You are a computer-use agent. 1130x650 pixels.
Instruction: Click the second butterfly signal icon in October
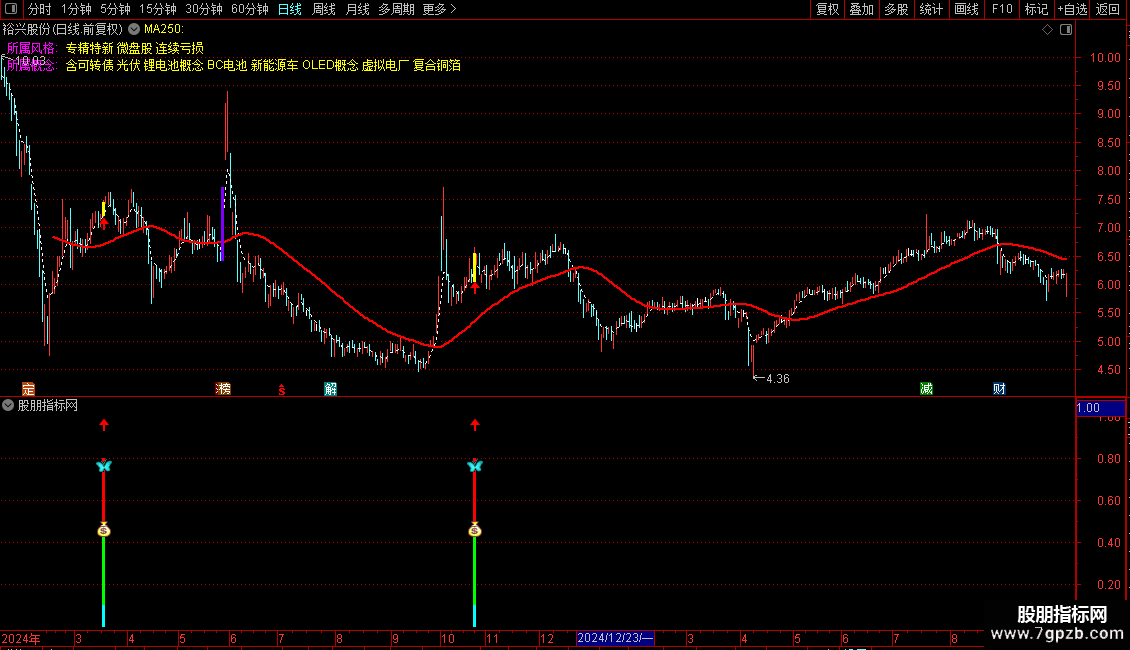coord(474,466)
